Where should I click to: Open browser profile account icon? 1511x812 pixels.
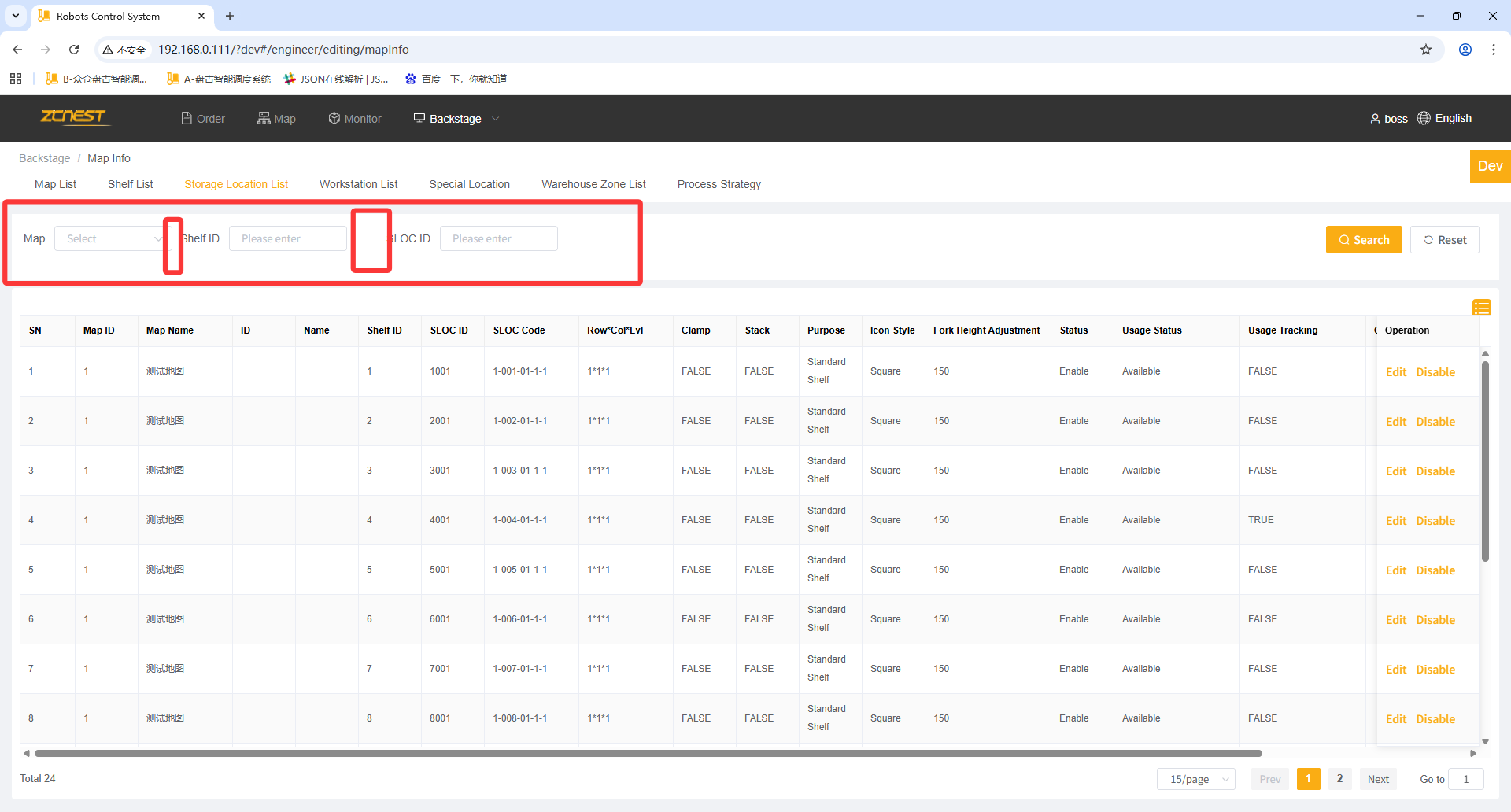[x=1465, y=50]
